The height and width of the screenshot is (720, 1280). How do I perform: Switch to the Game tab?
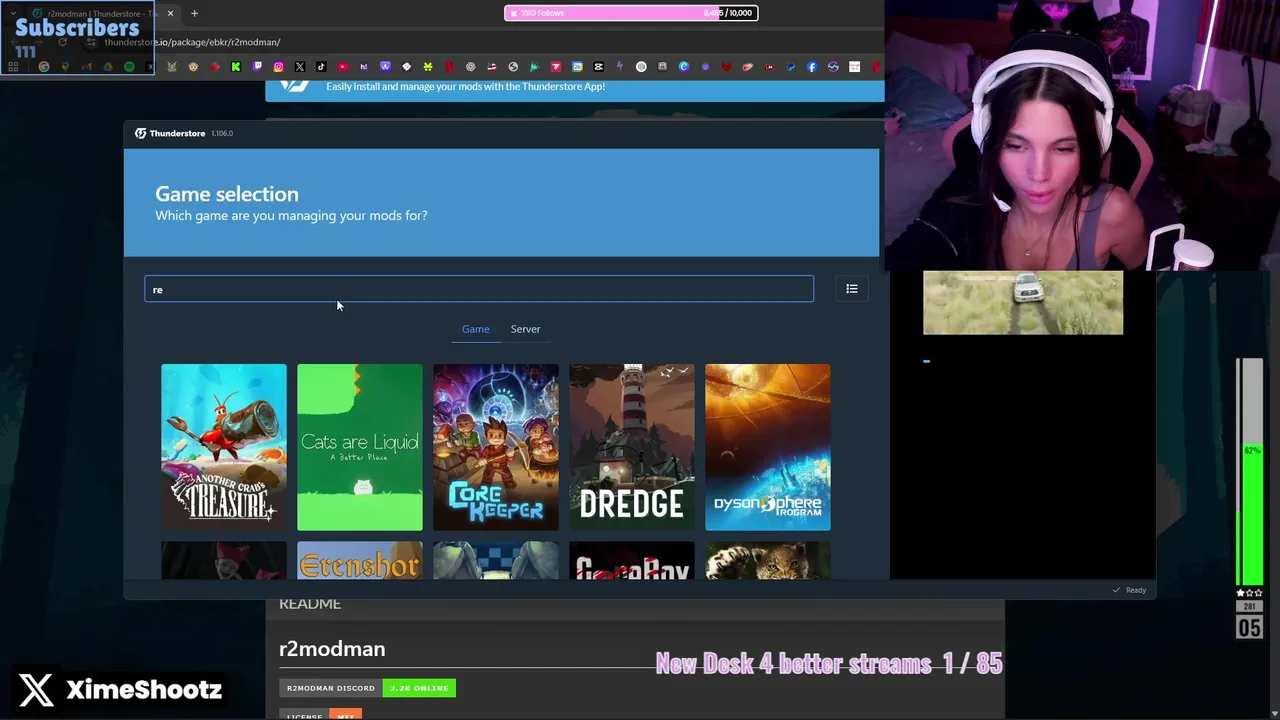[475, 329]
